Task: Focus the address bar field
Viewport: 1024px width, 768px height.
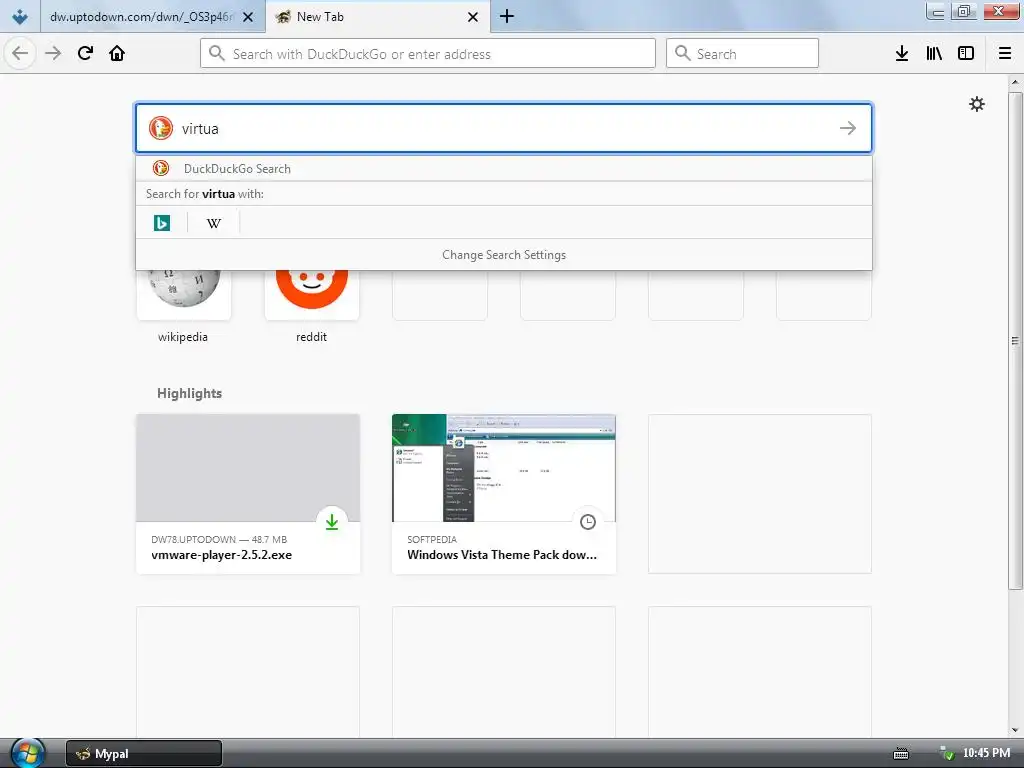Action: [428, 54]
